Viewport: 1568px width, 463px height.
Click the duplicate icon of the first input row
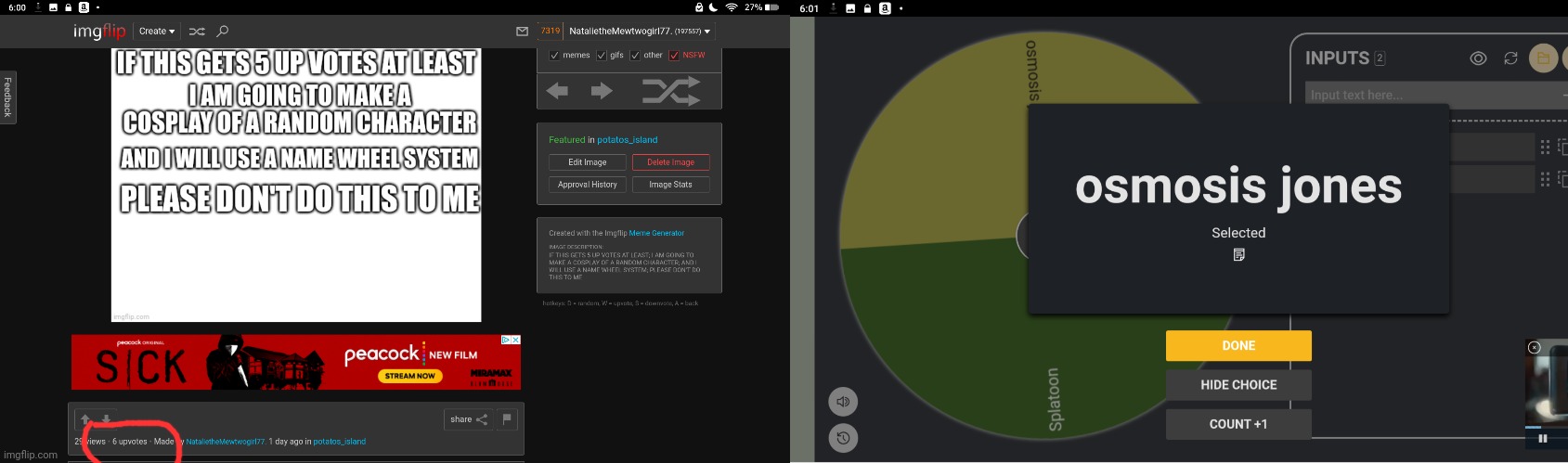[1562, 147]
